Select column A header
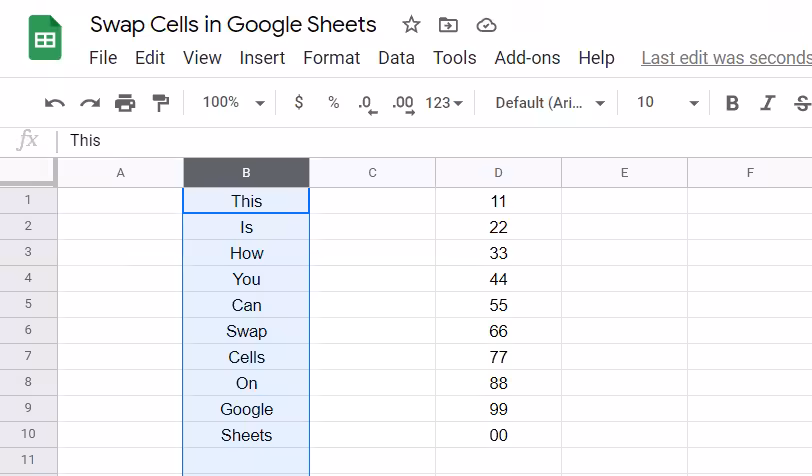Viewport: 812px width, 476px height. [x=120, y=172]
